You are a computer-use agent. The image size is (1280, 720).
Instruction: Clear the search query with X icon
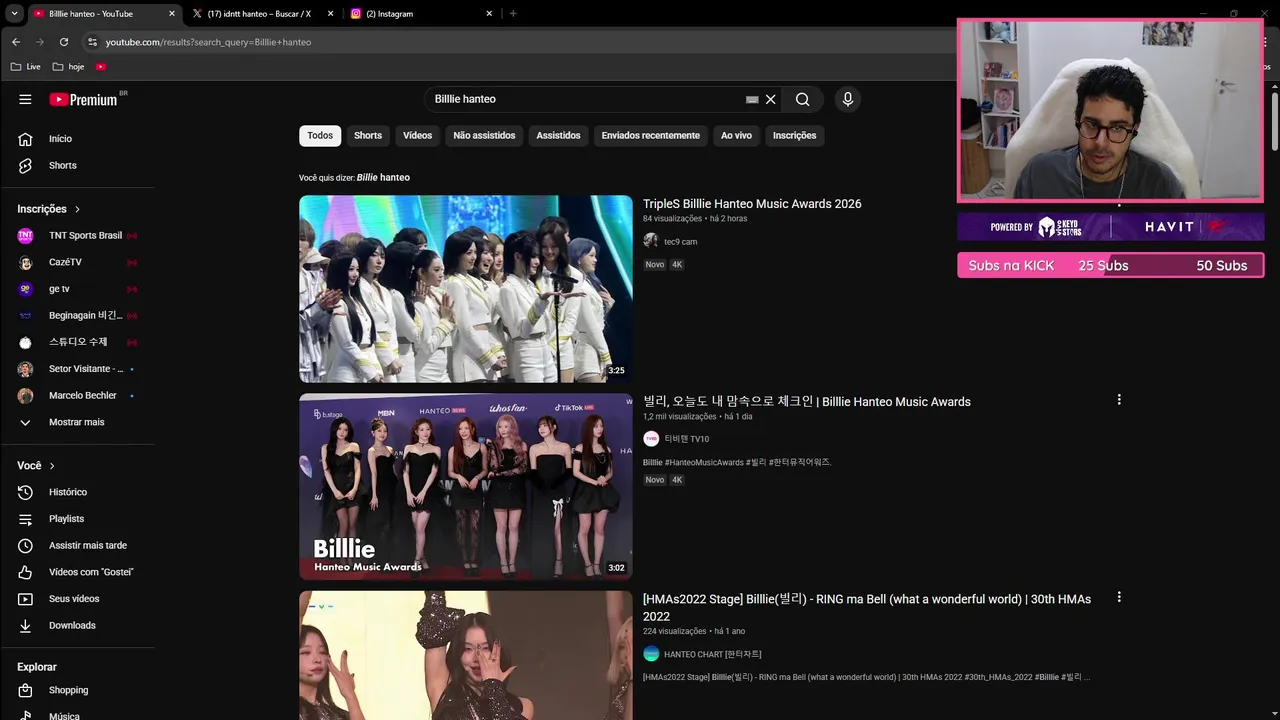tap(770, 99)
